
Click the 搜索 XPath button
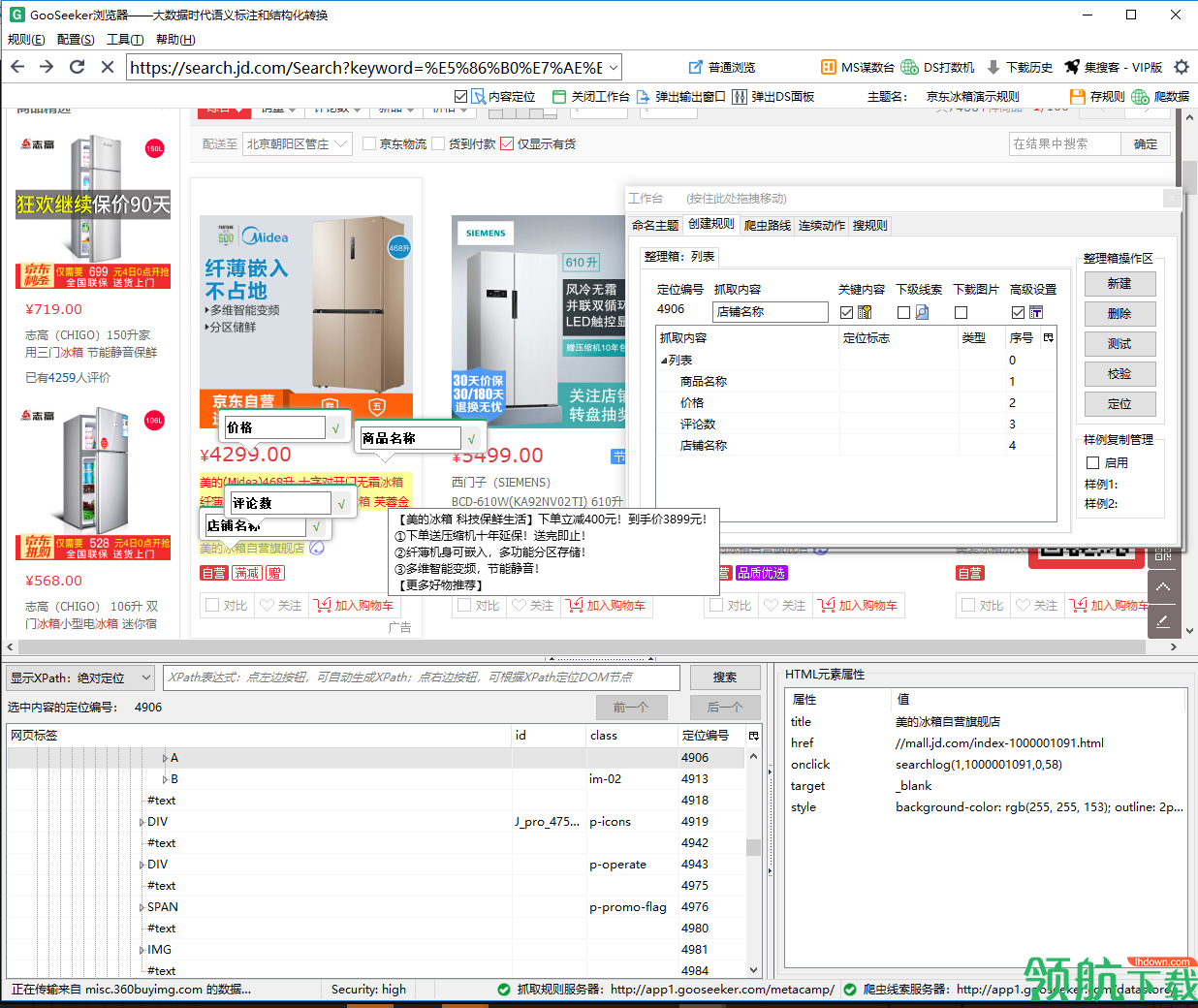coord(725,677)
